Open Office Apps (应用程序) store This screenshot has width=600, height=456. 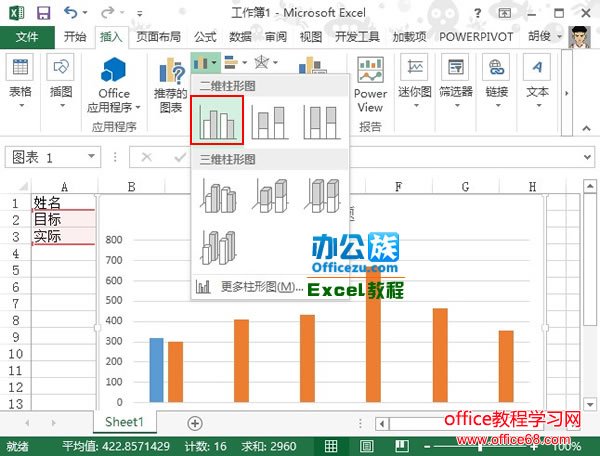click(x=114, y=85)
